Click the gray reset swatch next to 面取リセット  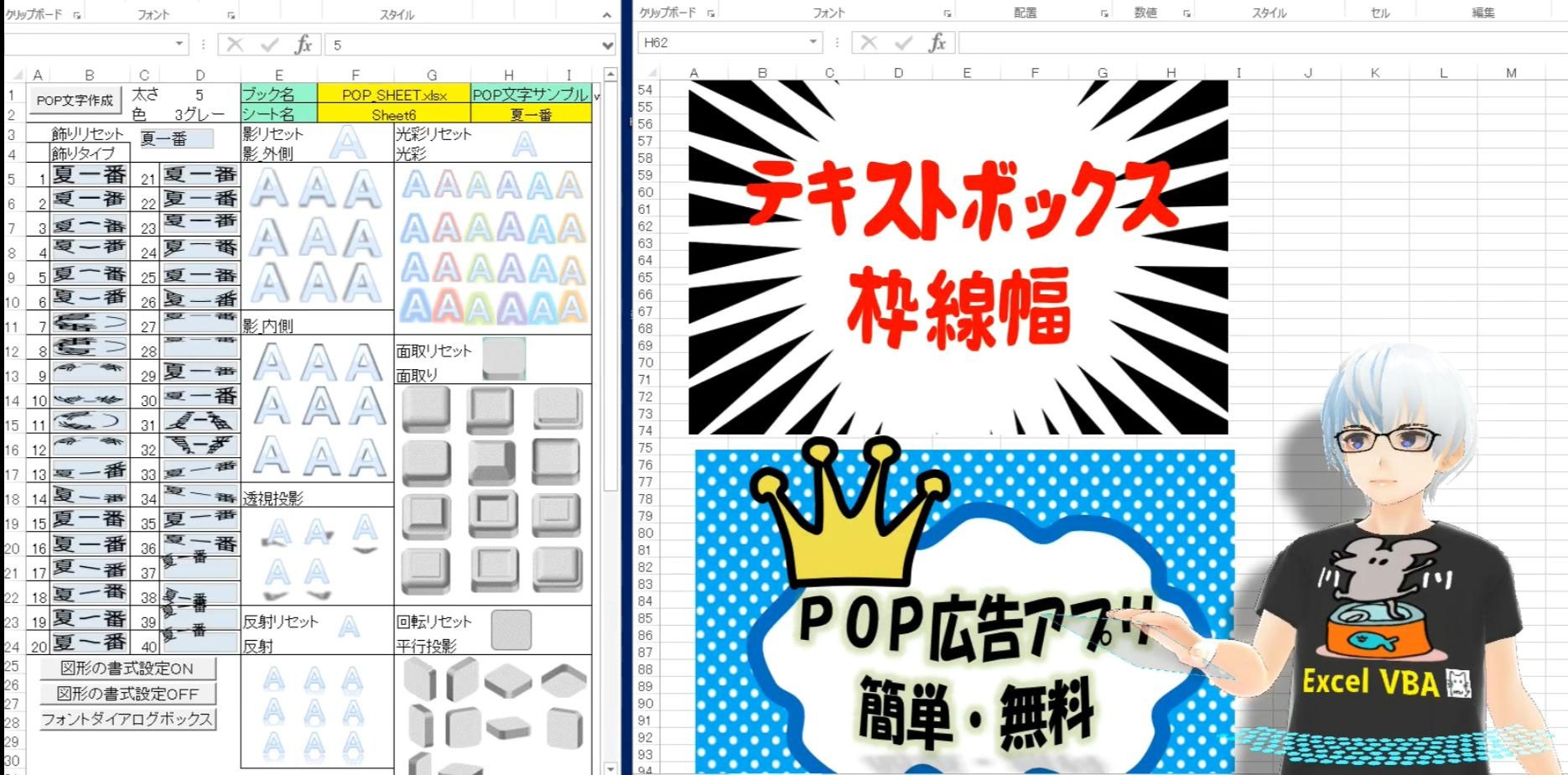click(506, 357)
